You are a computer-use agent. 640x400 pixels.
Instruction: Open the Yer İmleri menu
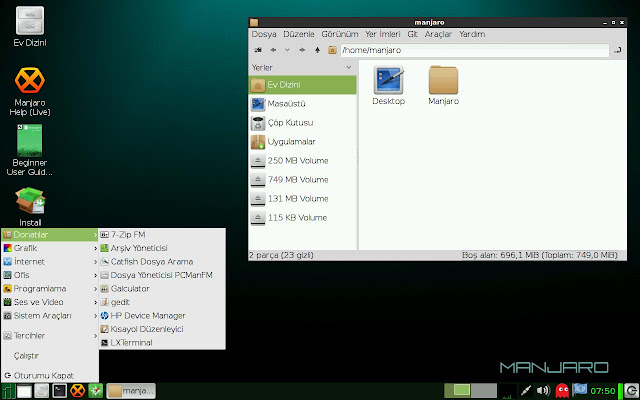pyautogui.click(x=382, y=34)
